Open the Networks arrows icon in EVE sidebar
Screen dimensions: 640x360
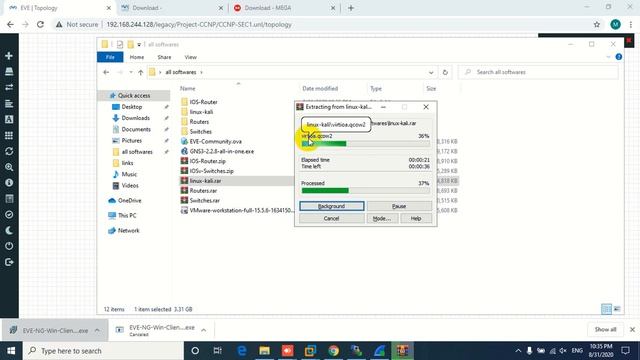9,87
